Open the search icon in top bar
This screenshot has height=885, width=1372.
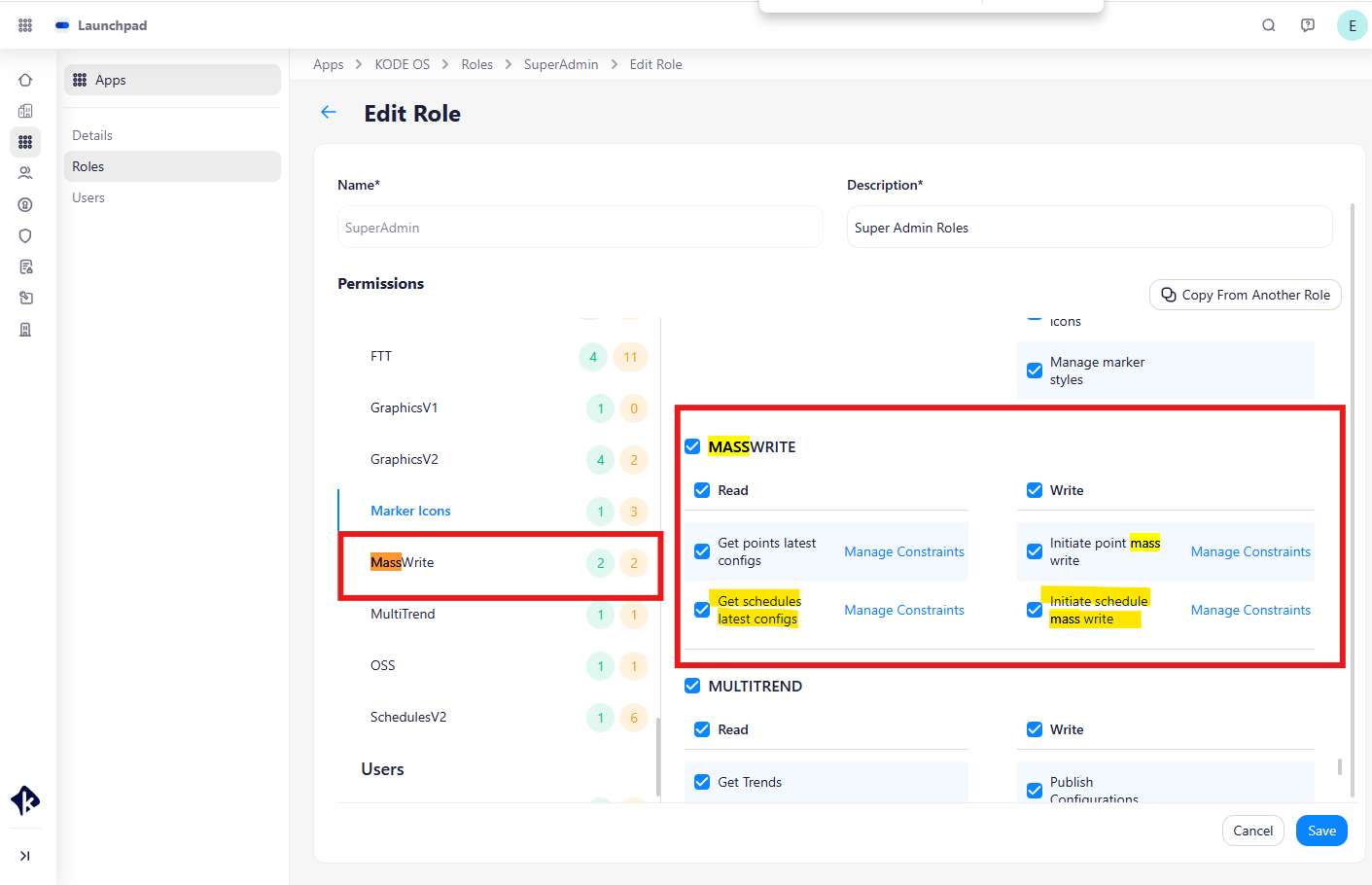click(x=1269, y=25)
